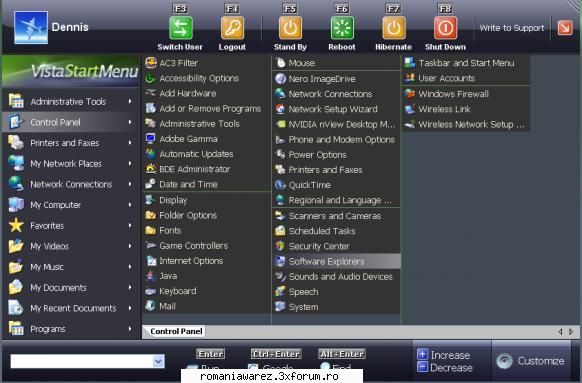
Task: Open Wireless Link
Action: (x=466, y=109)
